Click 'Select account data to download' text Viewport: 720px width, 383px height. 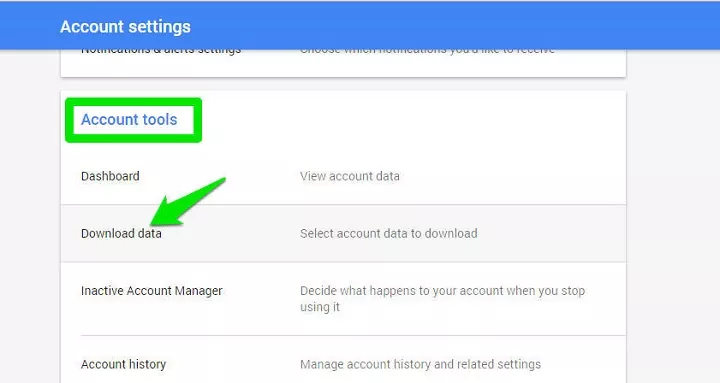pyautogui.click(x=388, y=234)
